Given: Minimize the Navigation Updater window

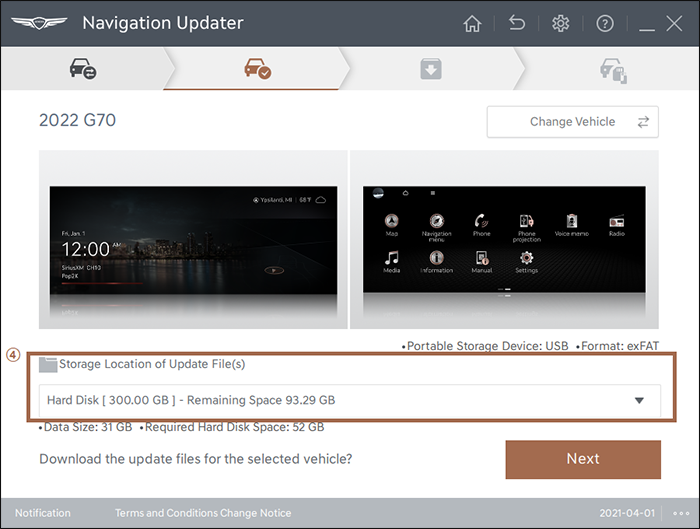Looking at the screenshot, I should coord(646,29).
